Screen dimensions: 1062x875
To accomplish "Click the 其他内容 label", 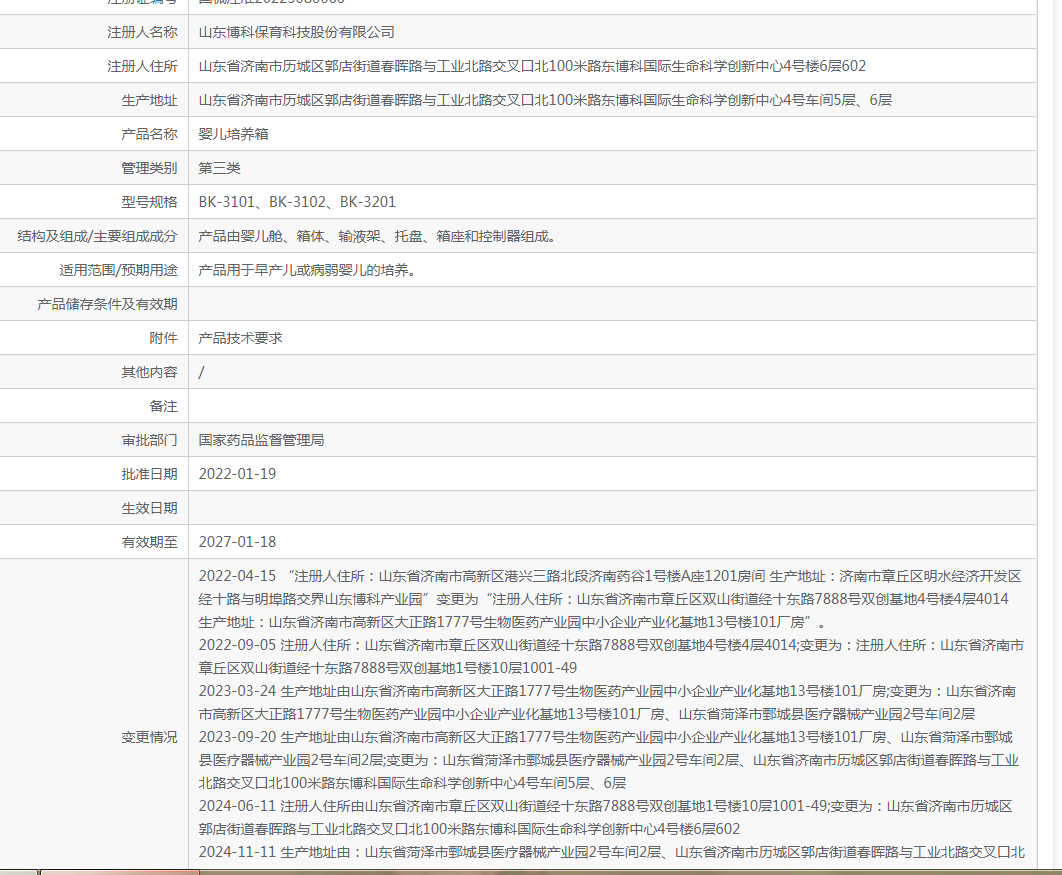I will [x=149, y=372].
